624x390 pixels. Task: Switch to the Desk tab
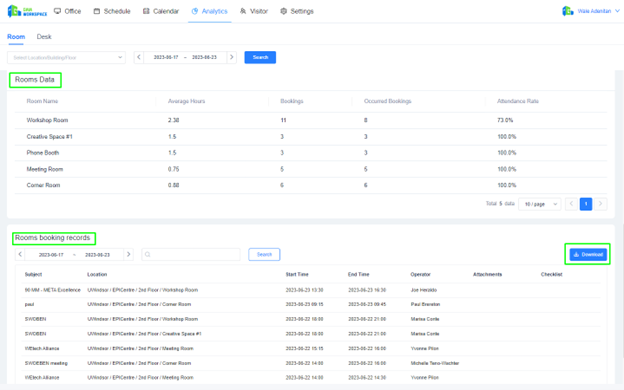(44, 37)
